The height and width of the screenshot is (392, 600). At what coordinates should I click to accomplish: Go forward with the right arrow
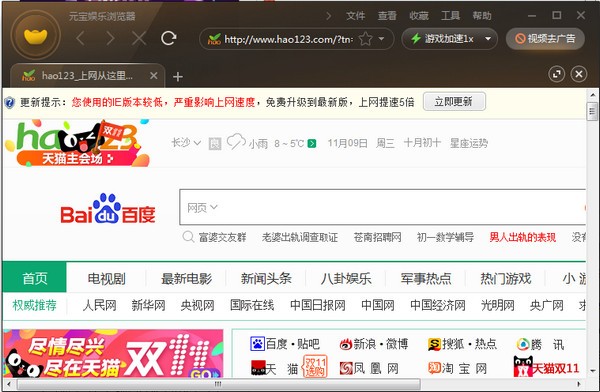point(110,38)
